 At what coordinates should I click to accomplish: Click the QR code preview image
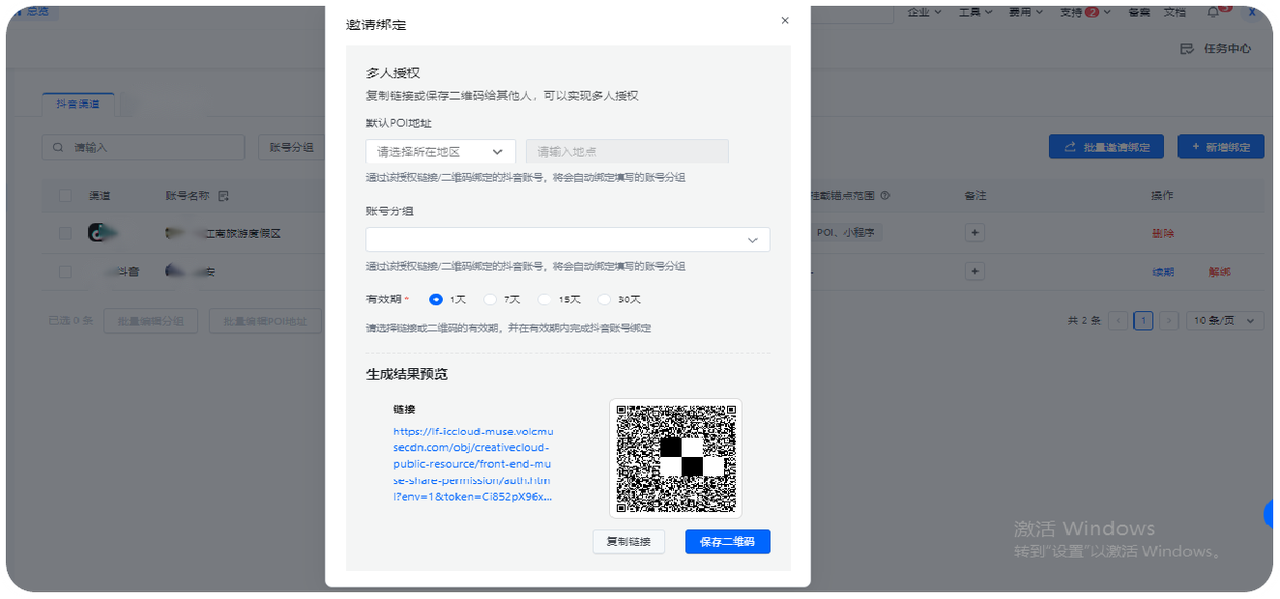675,458
